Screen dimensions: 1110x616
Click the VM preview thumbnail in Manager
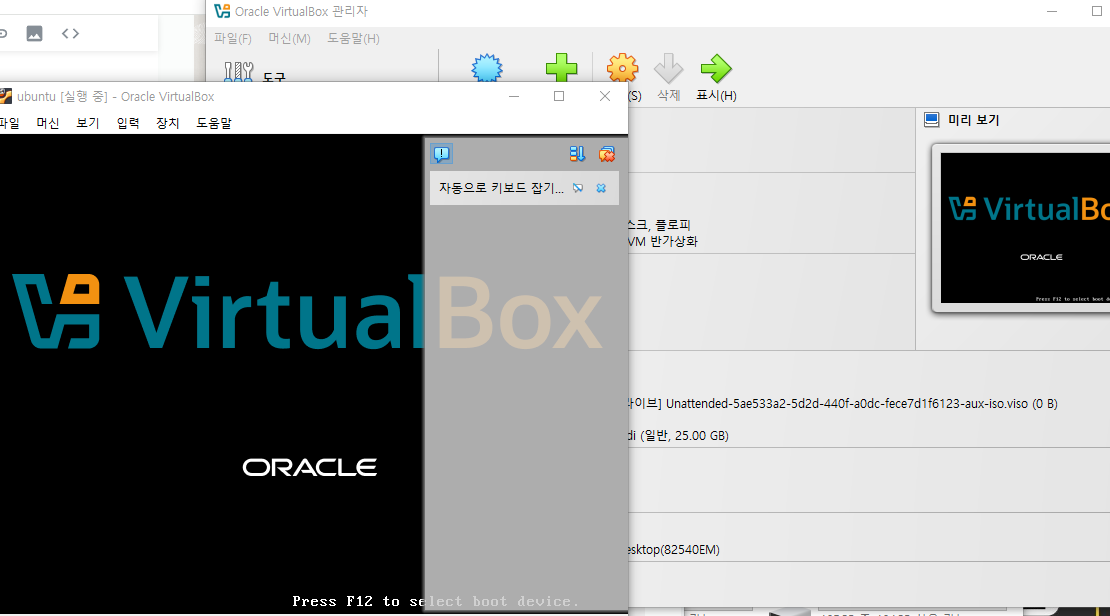tap(1025, 228)
